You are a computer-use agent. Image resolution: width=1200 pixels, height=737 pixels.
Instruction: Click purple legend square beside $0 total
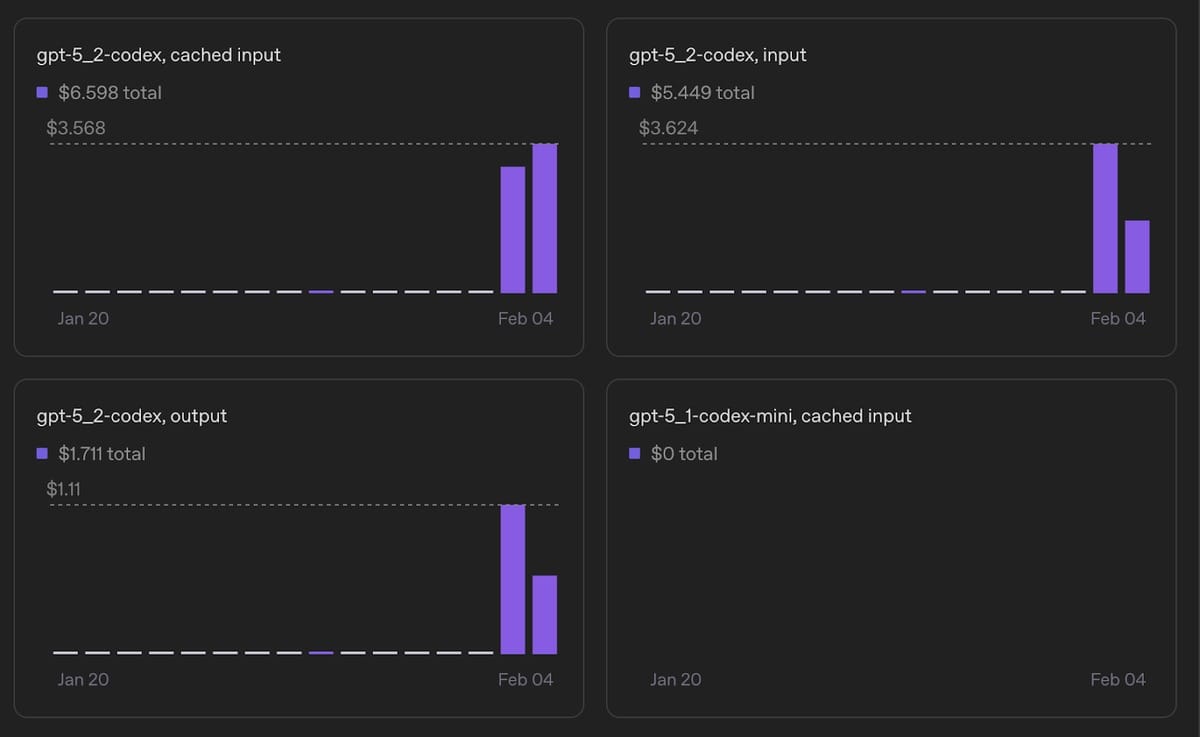635,454
